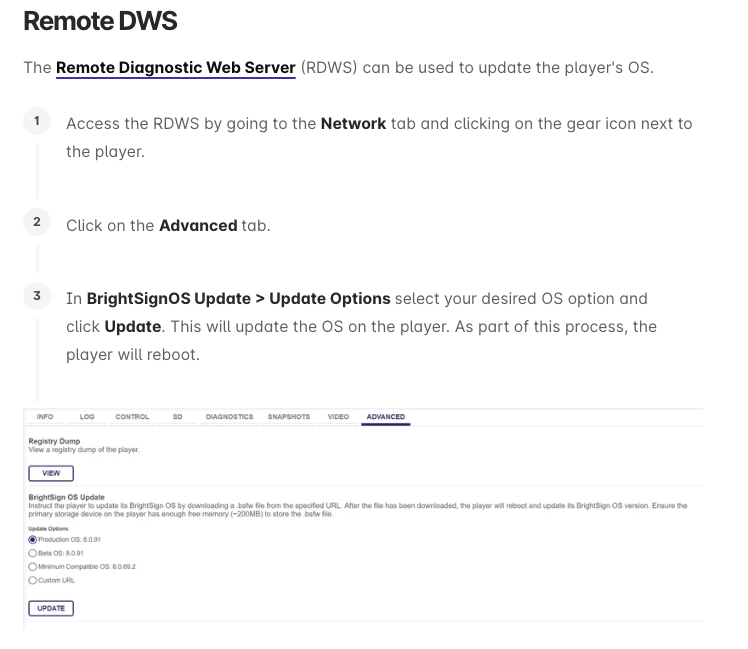Image resolution: width=748 pixels, height=649 pixels.
Task: Click the UPDATE button
Action: point(51,608)
